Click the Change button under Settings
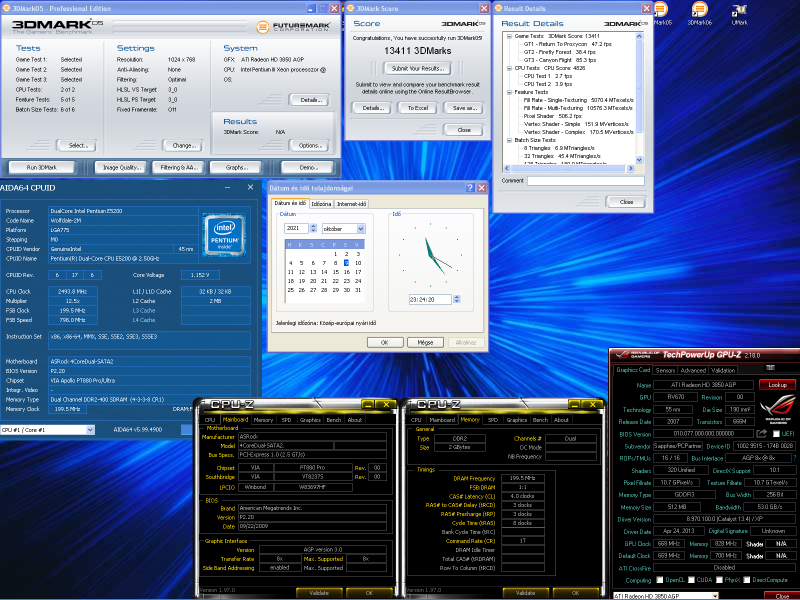This screenshot has height=600, width=800. [x=184, y=145]
